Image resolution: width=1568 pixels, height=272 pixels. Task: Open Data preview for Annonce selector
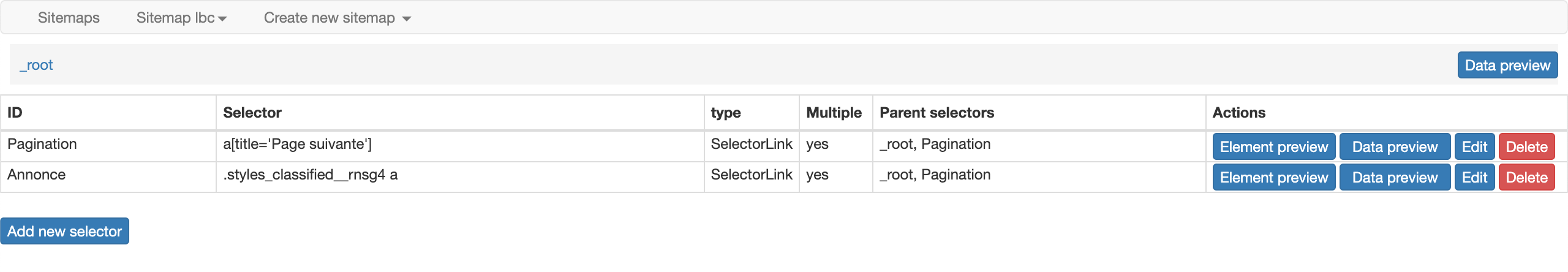click(1395, 177)
